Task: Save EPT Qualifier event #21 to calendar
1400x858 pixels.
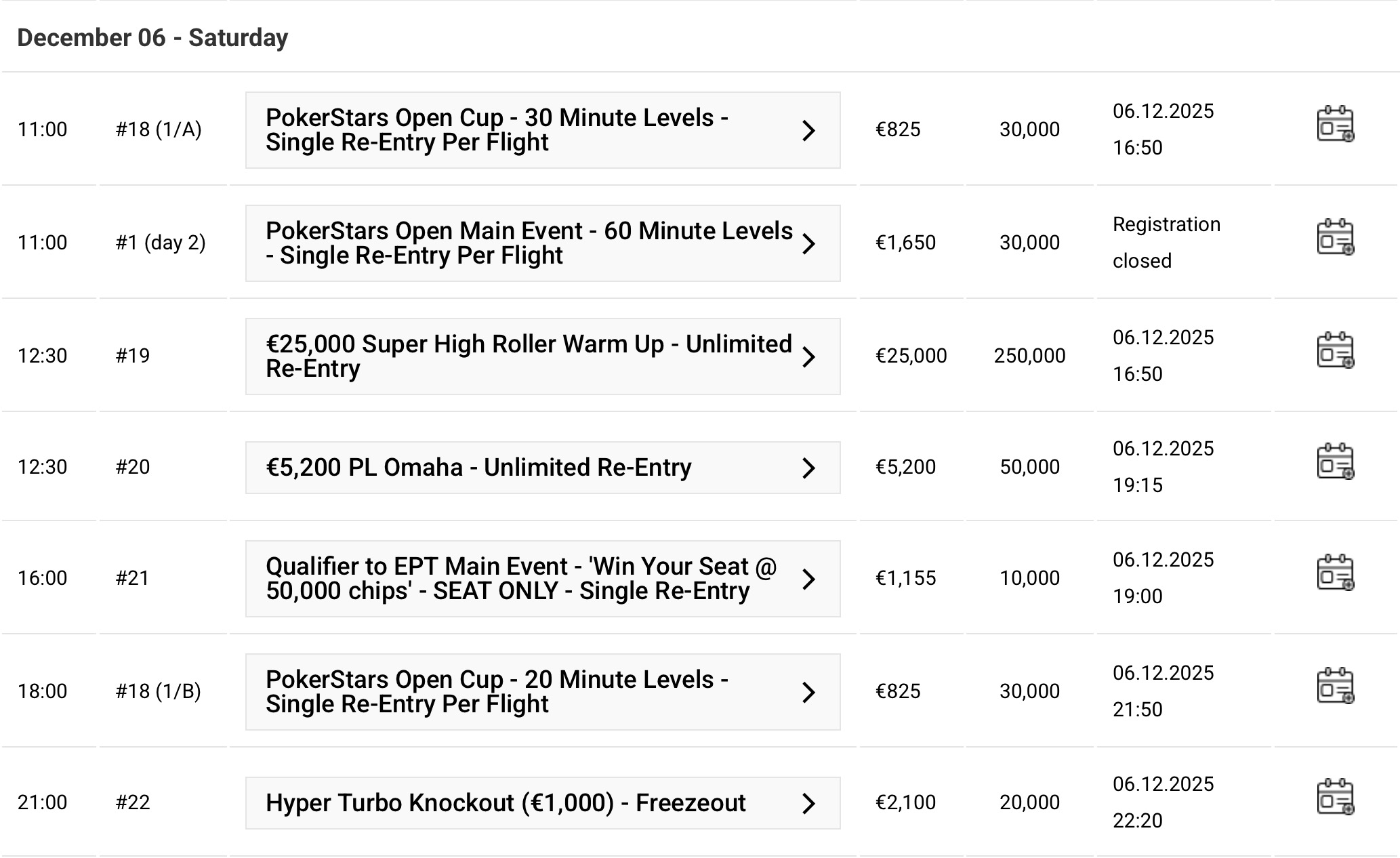Action: click(x=1334, y=573)
